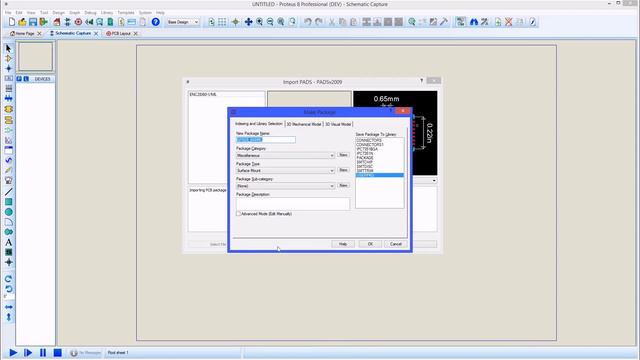Click the red X Remove Sheet icon
The image size is (640, 360).
pos(509,22)
